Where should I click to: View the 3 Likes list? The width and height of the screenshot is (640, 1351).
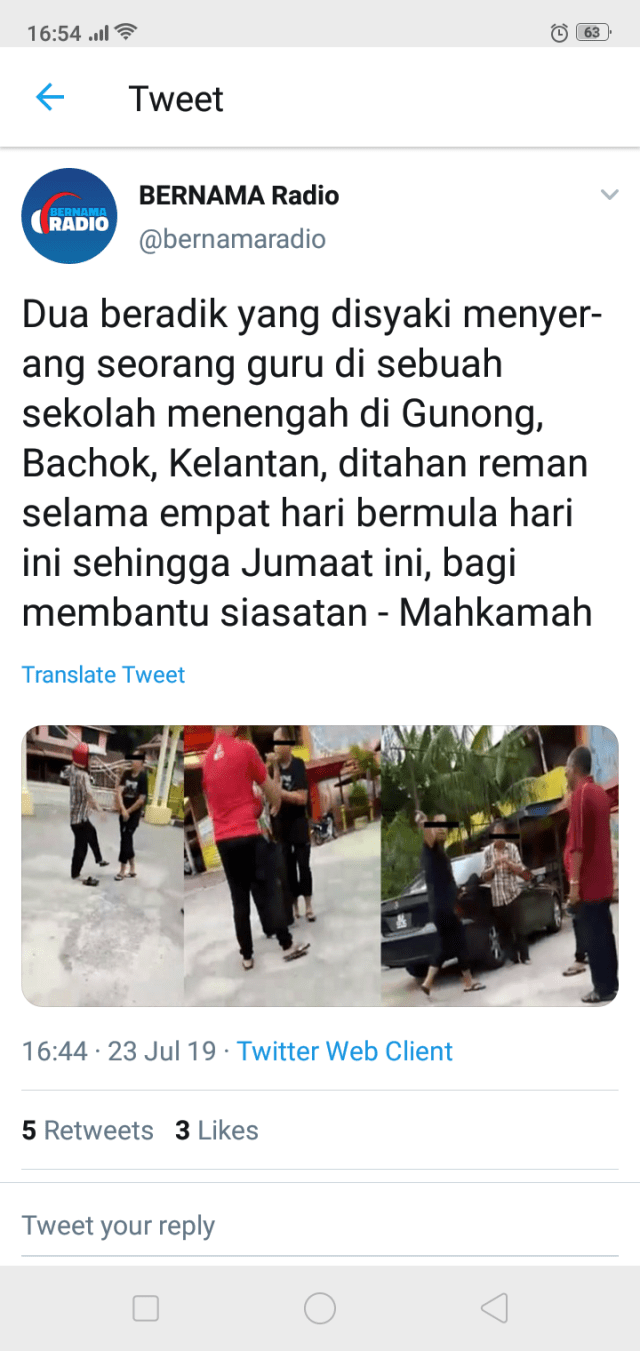coord(217,1131)
